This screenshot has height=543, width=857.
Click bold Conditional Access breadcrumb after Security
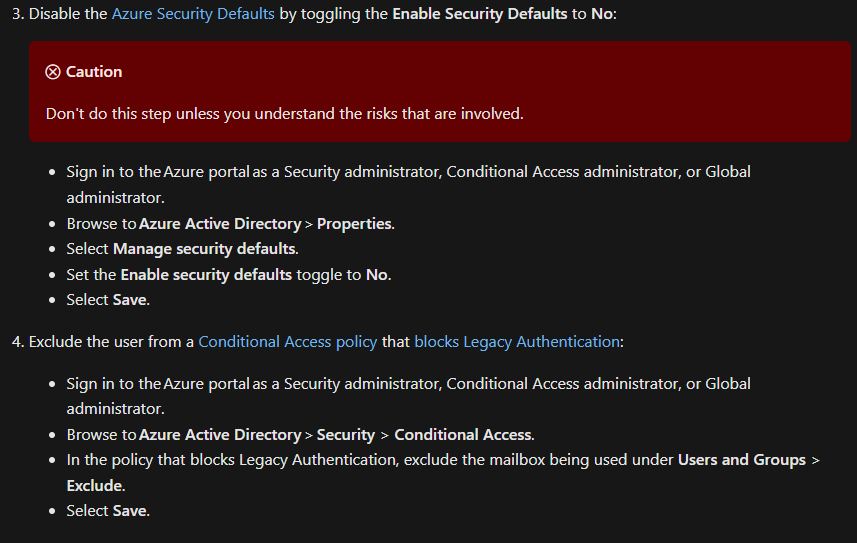463,435
